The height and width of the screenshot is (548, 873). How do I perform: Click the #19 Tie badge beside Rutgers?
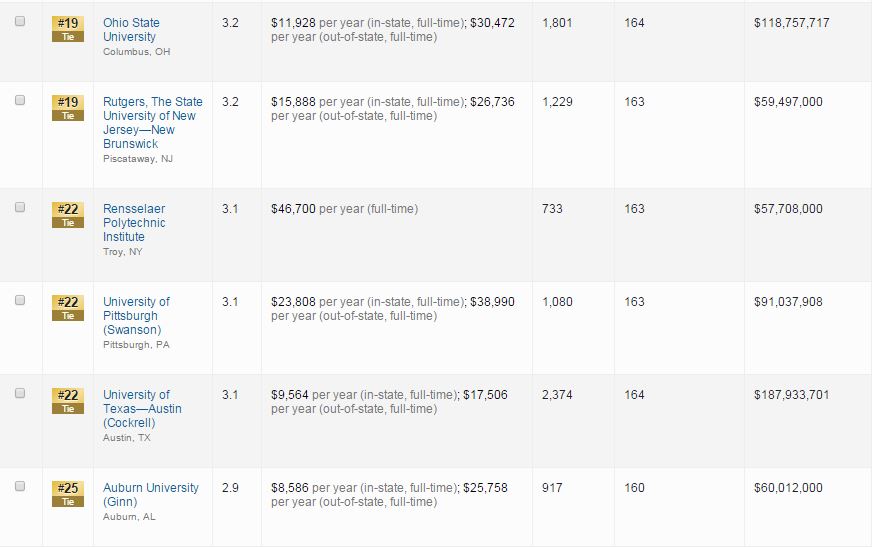[x=68, y=108]
